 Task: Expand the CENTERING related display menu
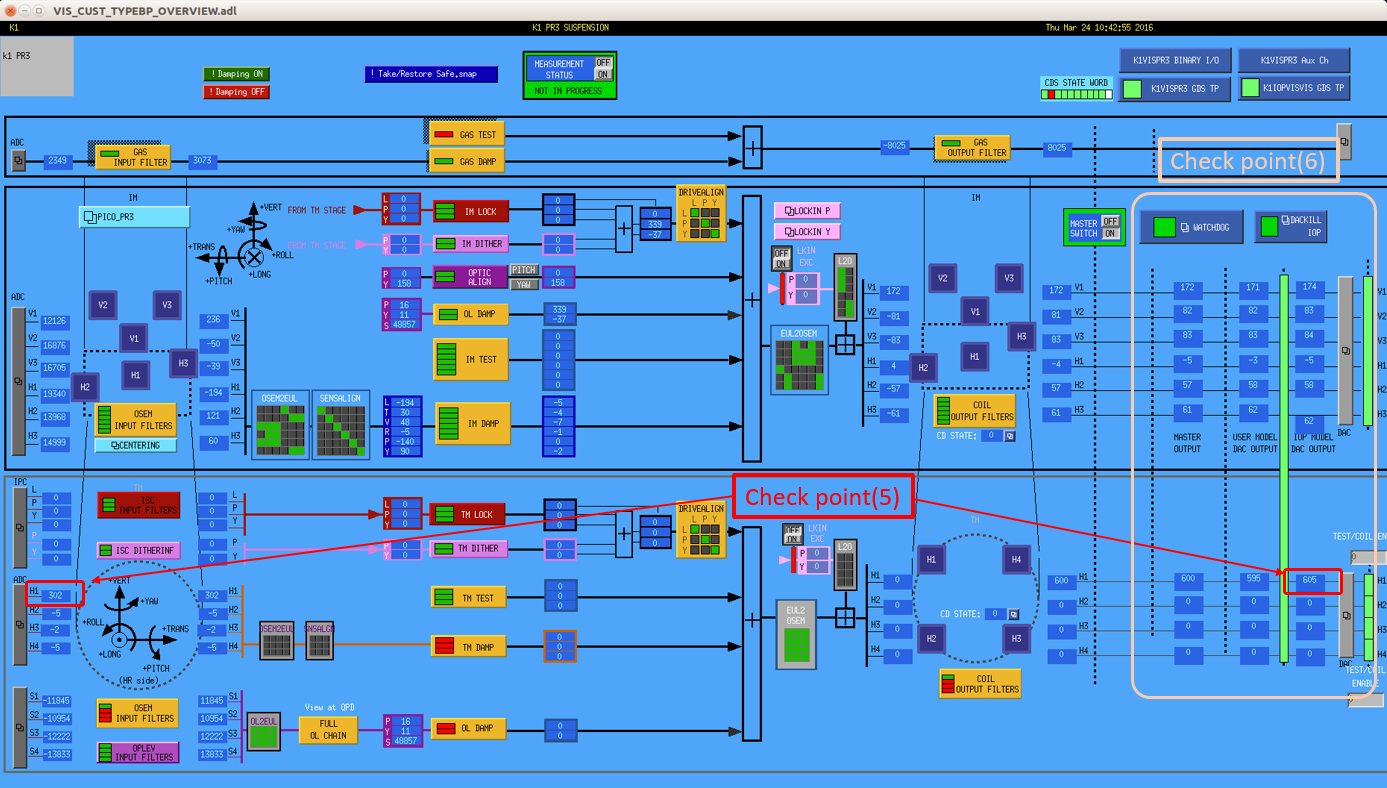pos(136,445)
